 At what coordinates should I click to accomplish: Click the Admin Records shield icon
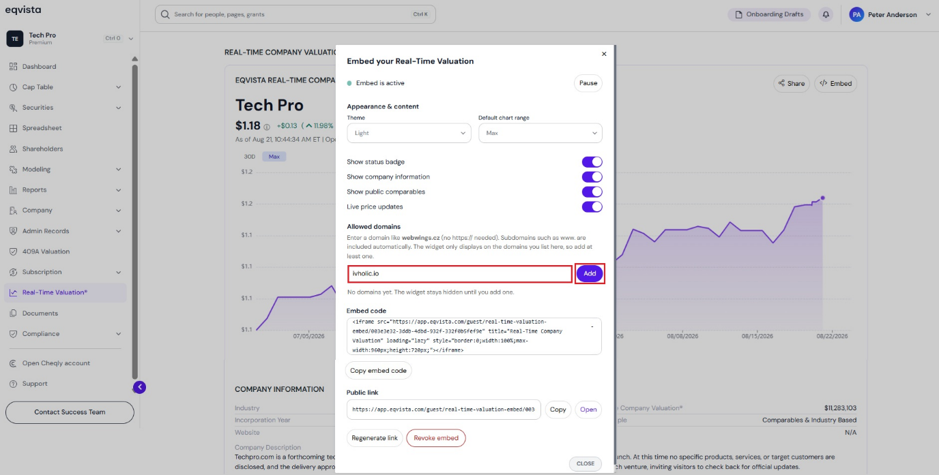(13, 231)
